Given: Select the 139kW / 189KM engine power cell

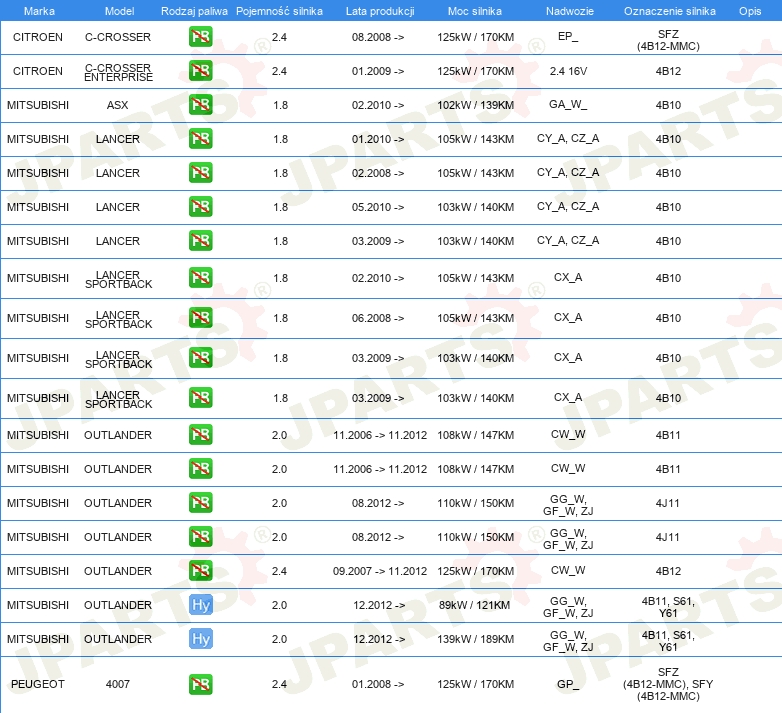Looking at the screenshot, I should [x=476, y=639].
